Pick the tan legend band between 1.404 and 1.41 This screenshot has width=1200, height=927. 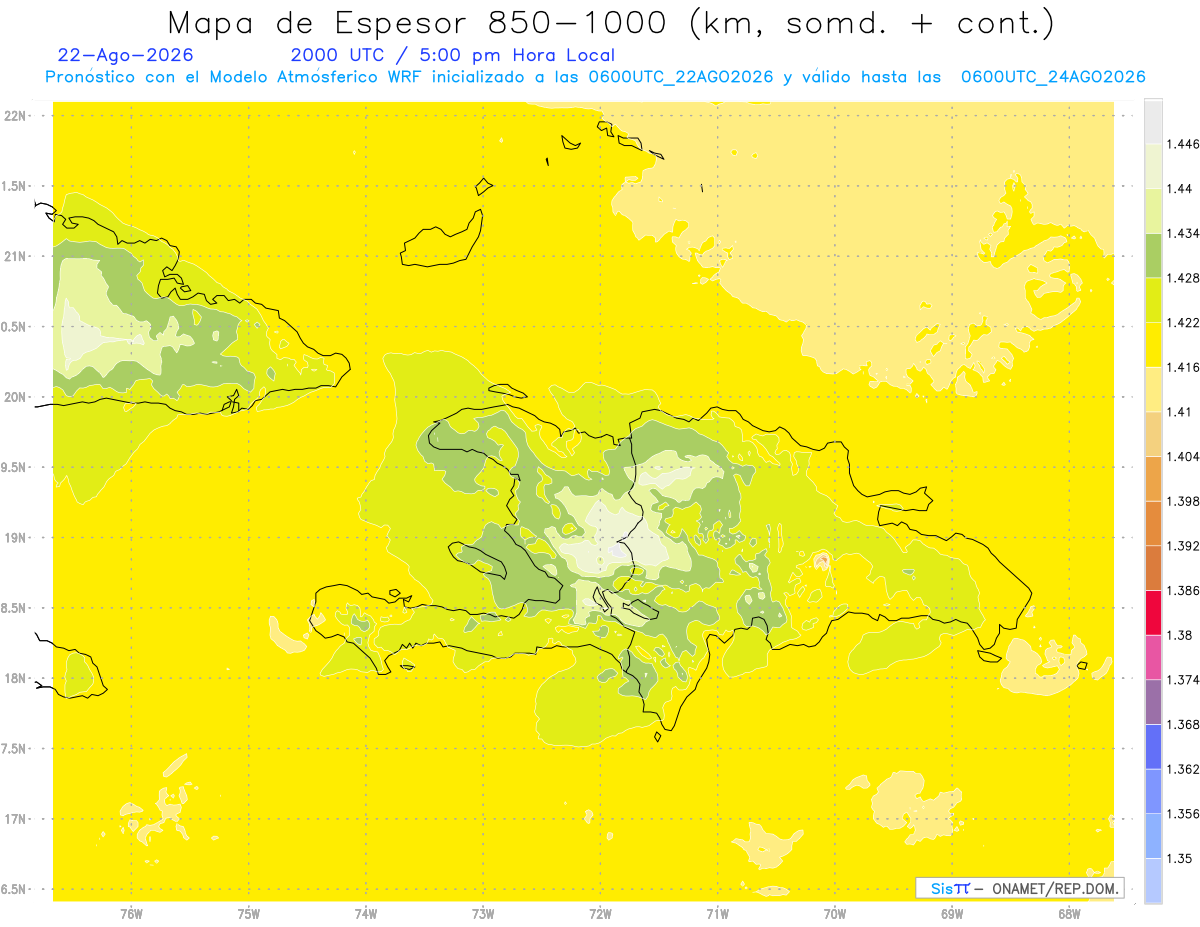point(1153,434)
